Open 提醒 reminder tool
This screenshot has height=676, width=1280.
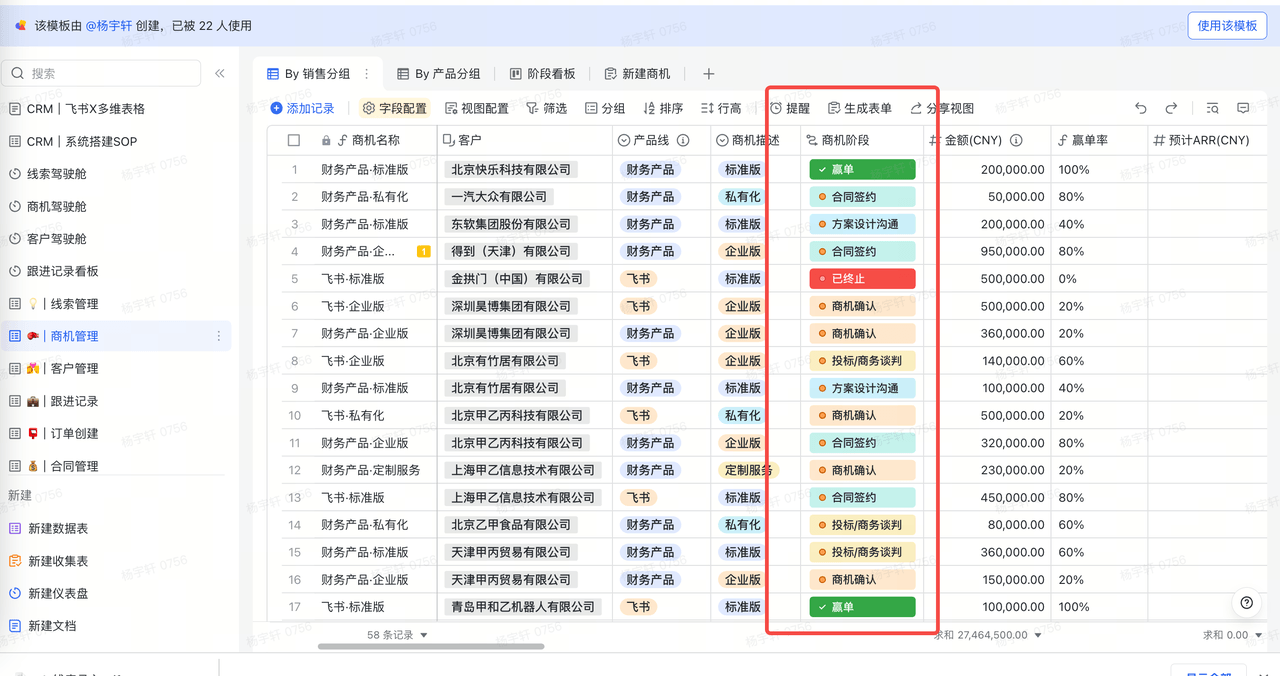coord(789,108)
